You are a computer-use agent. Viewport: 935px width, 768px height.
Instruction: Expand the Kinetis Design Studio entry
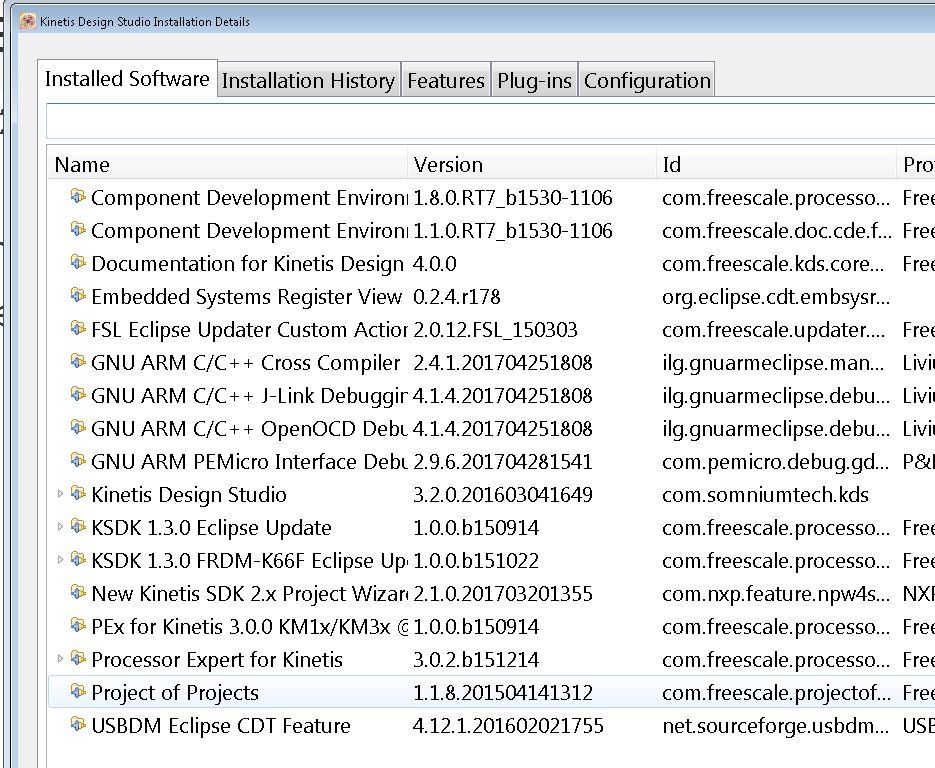click(60, 494)
